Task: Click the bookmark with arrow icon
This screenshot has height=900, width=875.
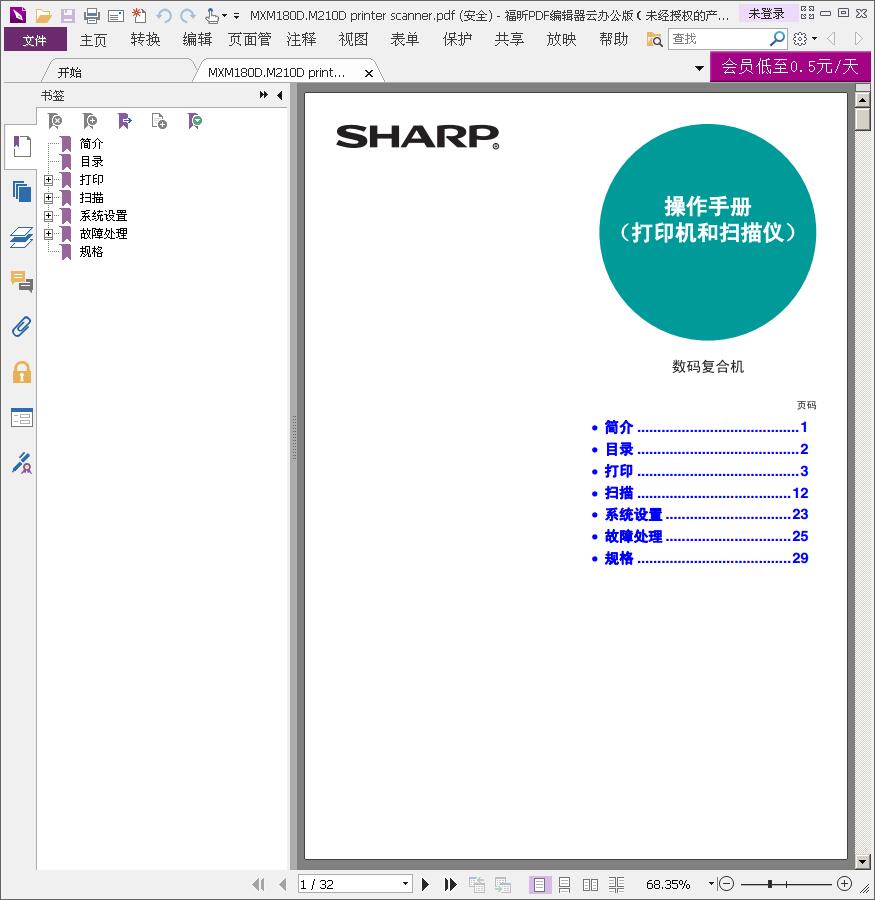Action: click(125, 121)
